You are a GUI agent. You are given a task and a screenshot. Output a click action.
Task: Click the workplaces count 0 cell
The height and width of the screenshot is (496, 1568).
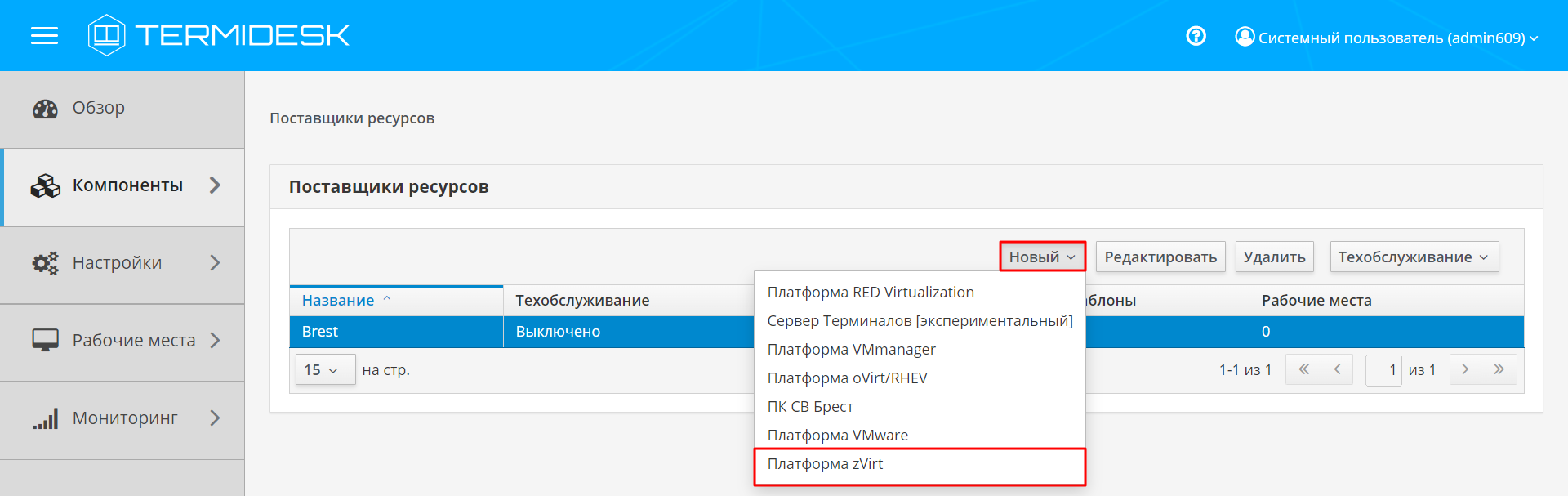tap(1386, 332)
